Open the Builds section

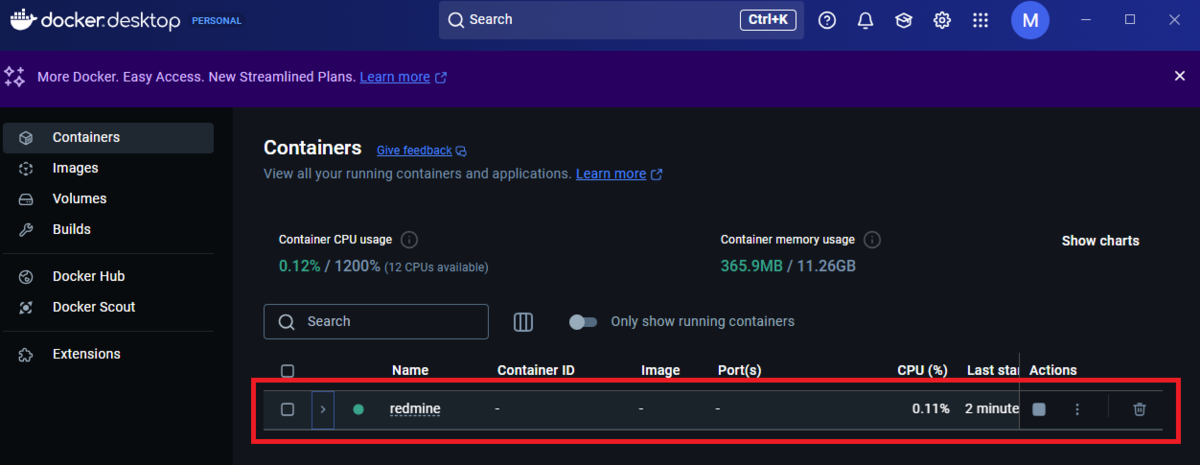pos(107,230)
